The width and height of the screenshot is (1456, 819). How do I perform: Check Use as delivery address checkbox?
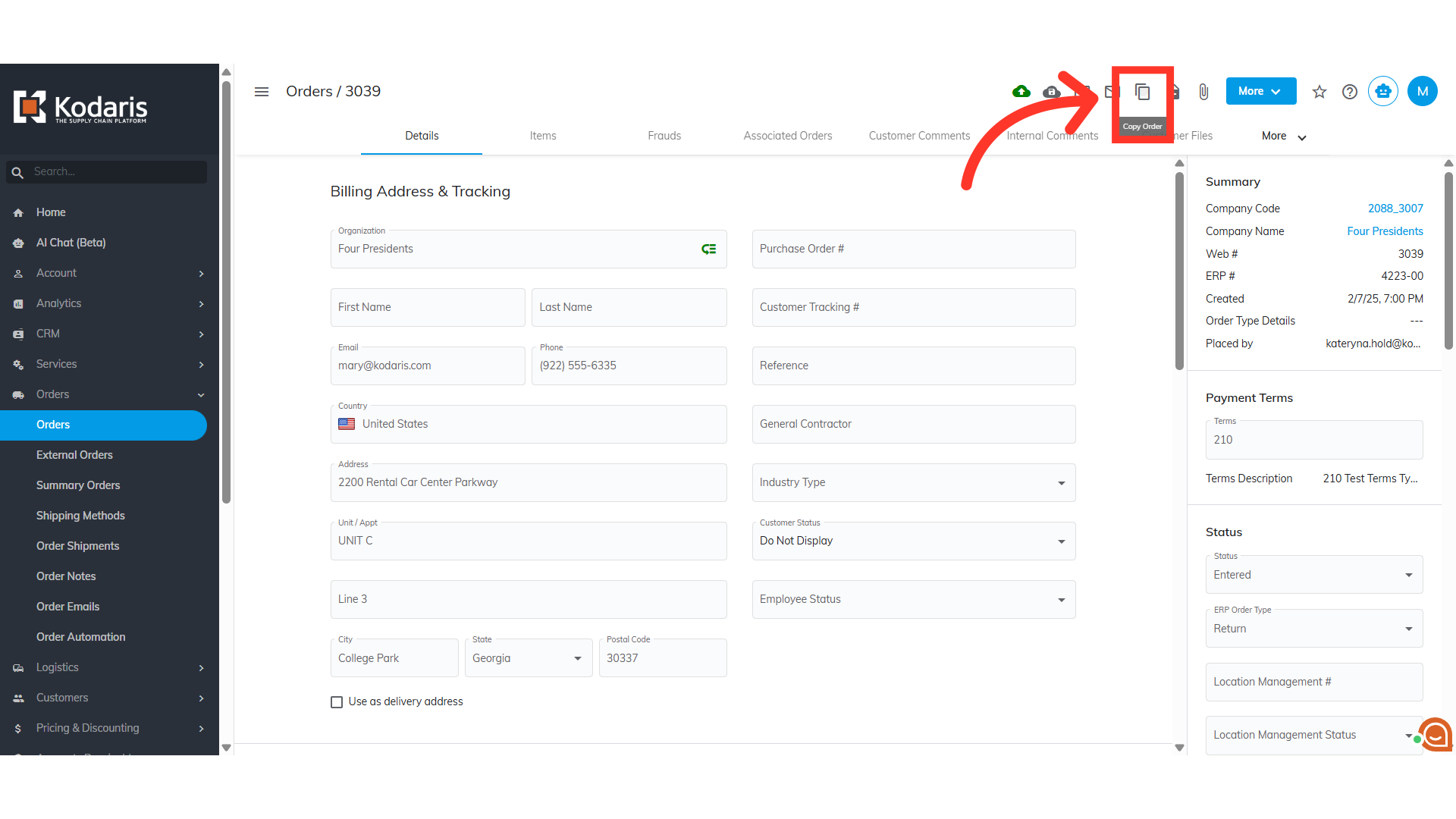click(337, 702)
